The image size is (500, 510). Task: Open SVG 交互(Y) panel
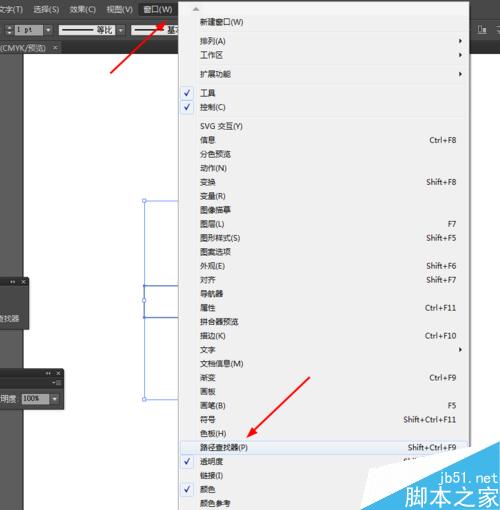[x=324, y=126]
